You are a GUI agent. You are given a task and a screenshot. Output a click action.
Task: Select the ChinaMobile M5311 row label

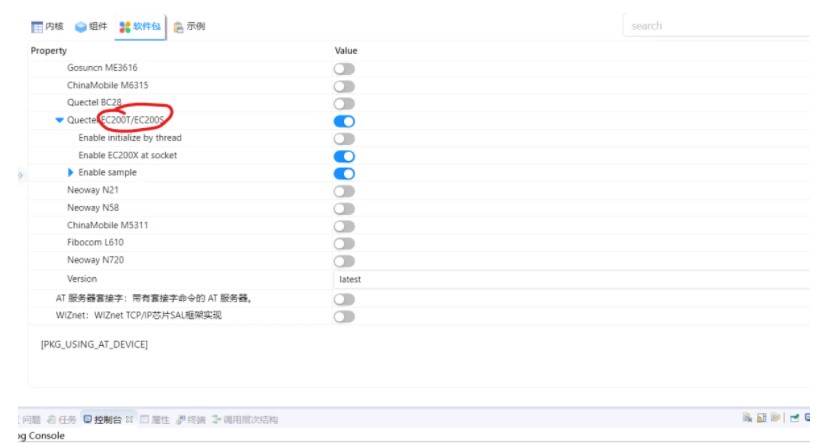point(107,225)
